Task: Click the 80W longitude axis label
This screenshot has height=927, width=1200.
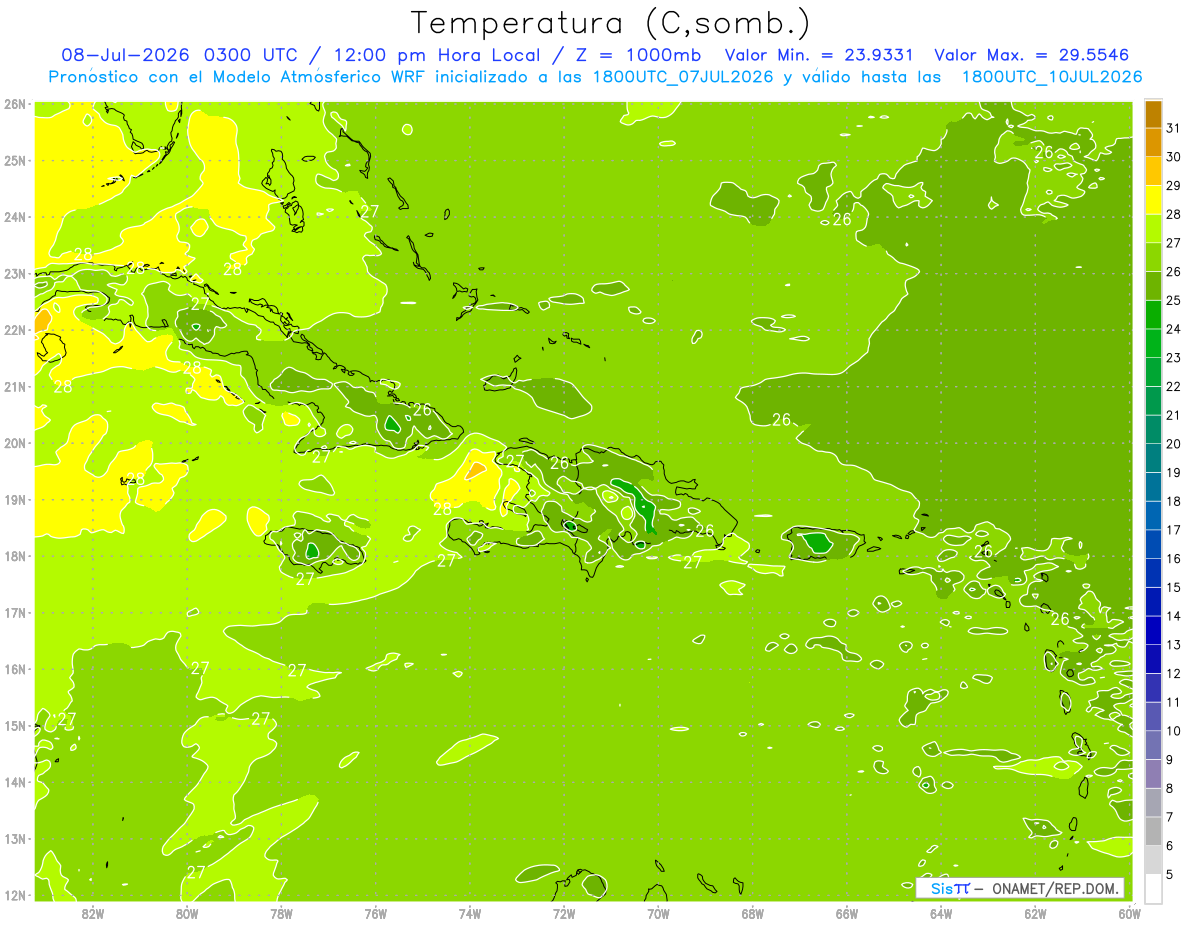Action: pos(187,913)
